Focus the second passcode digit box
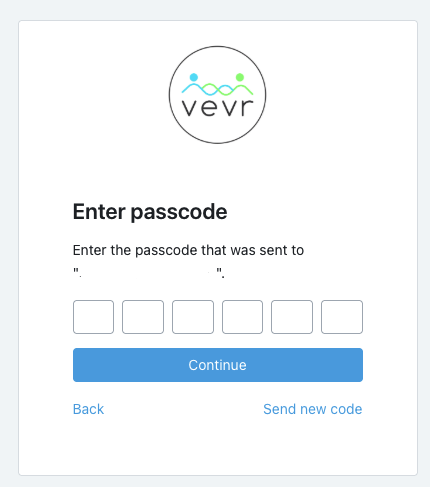This screenshot has width=430, height=487. pyautogui.click(x=143, y=317)
